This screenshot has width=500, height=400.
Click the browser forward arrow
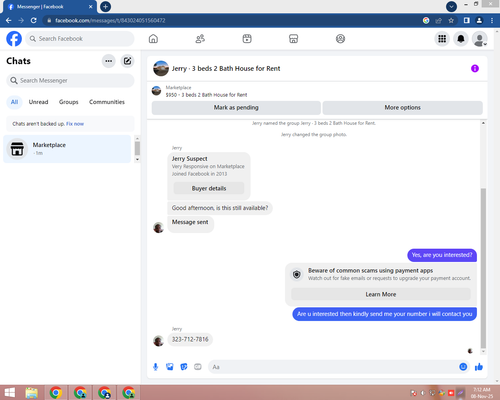click(x=21, y=21)
